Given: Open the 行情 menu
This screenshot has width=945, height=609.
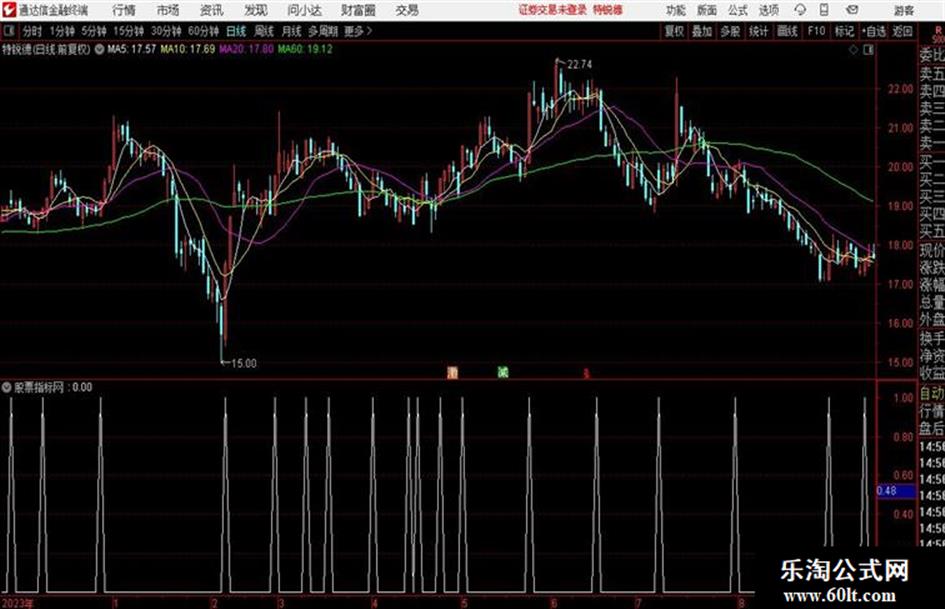Looking at the screenshot, I should coord(124,10).
